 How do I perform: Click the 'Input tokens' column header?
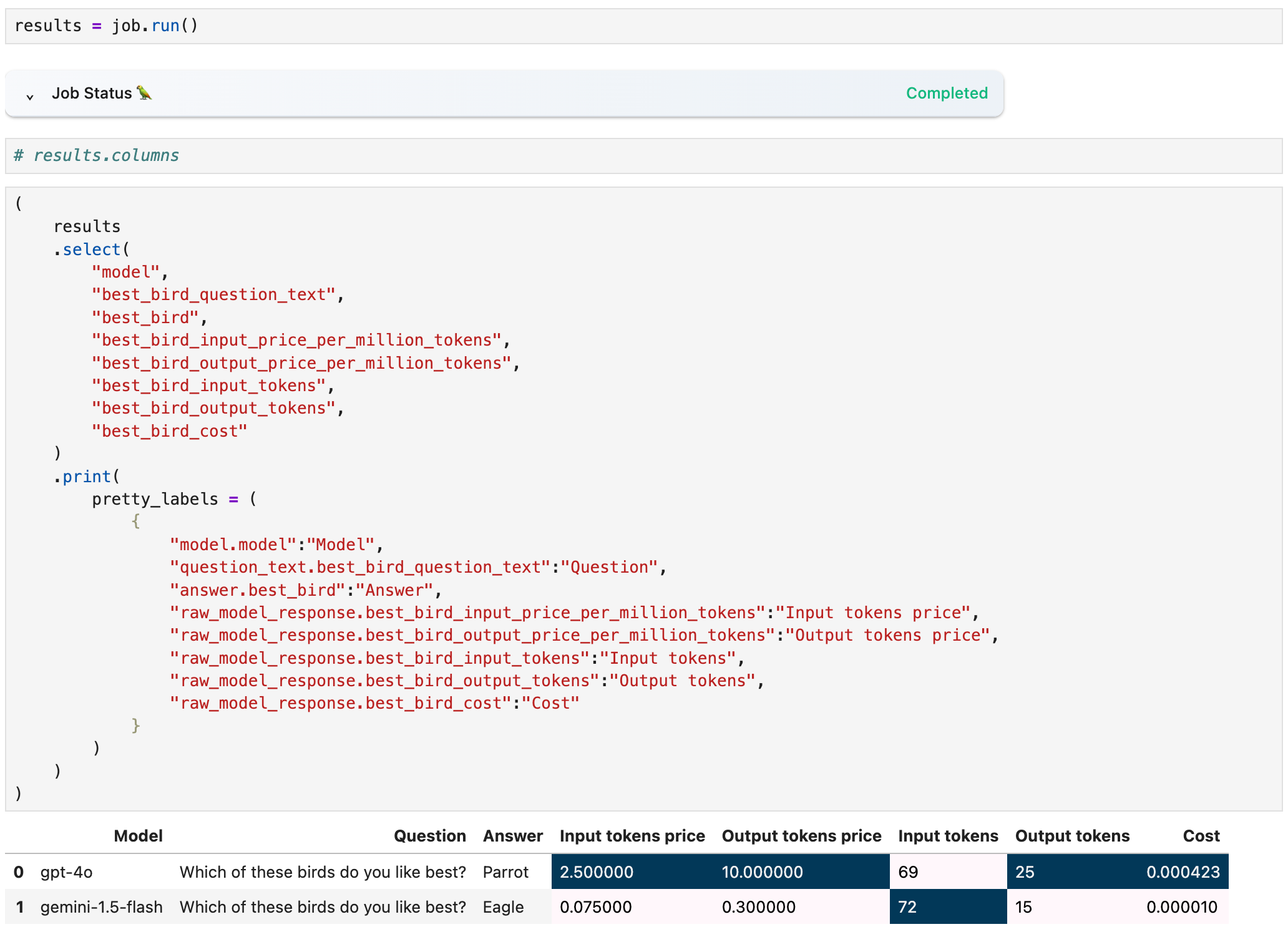(x=948, y=836)
